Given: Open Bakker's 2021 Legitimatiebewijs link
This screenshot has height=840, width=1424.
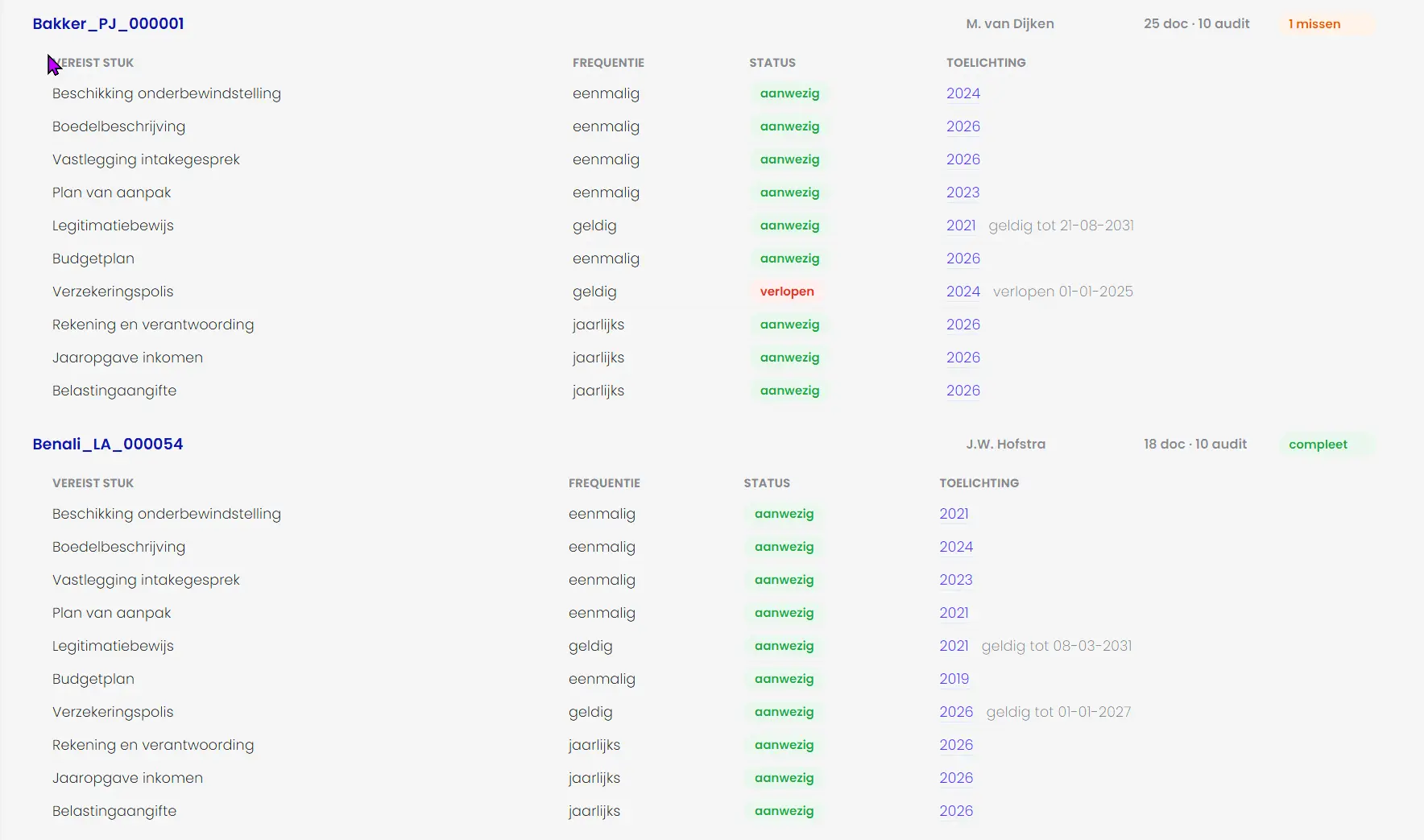Looking at the screenshot, I should (961, 226).
